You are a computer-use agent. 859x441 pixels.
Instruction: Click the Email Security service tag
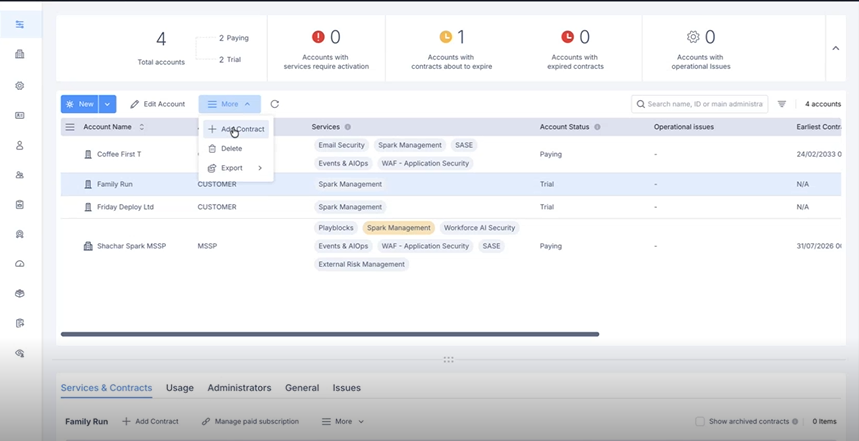[x=341, y=145]
